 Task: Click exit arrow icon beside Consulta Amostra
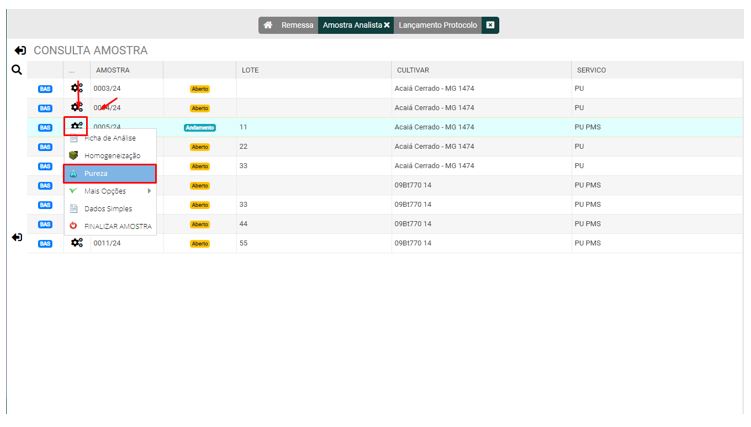tap(20, 50)
